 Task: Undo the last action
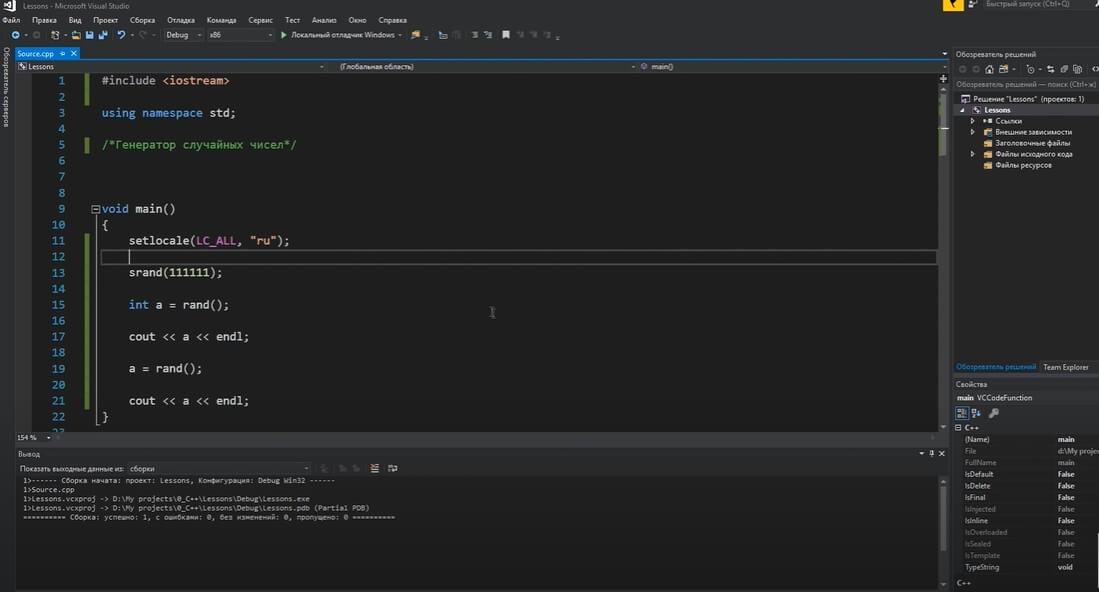coord(121,35)
